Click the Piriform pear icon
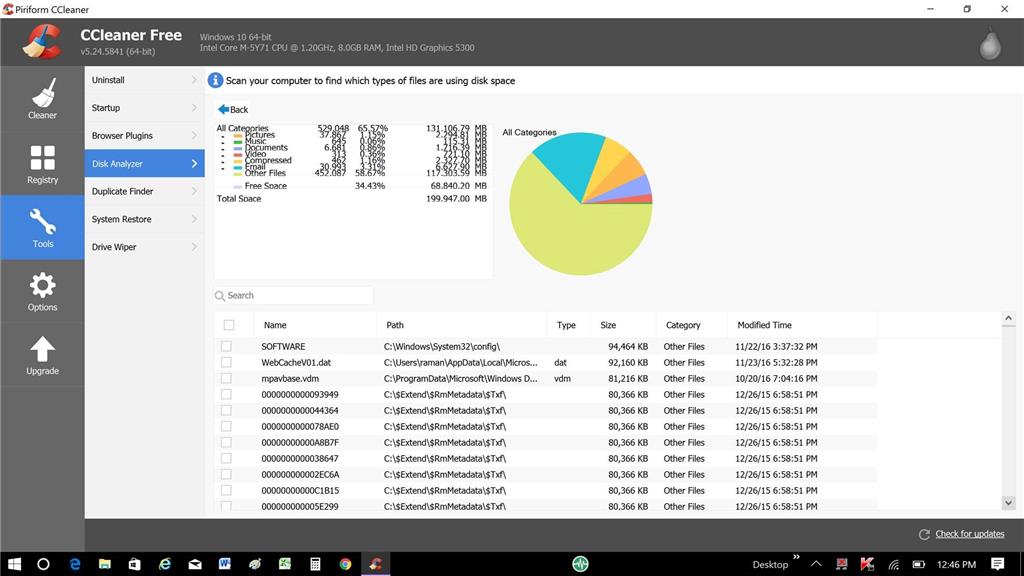 click(x=990, y=44)
